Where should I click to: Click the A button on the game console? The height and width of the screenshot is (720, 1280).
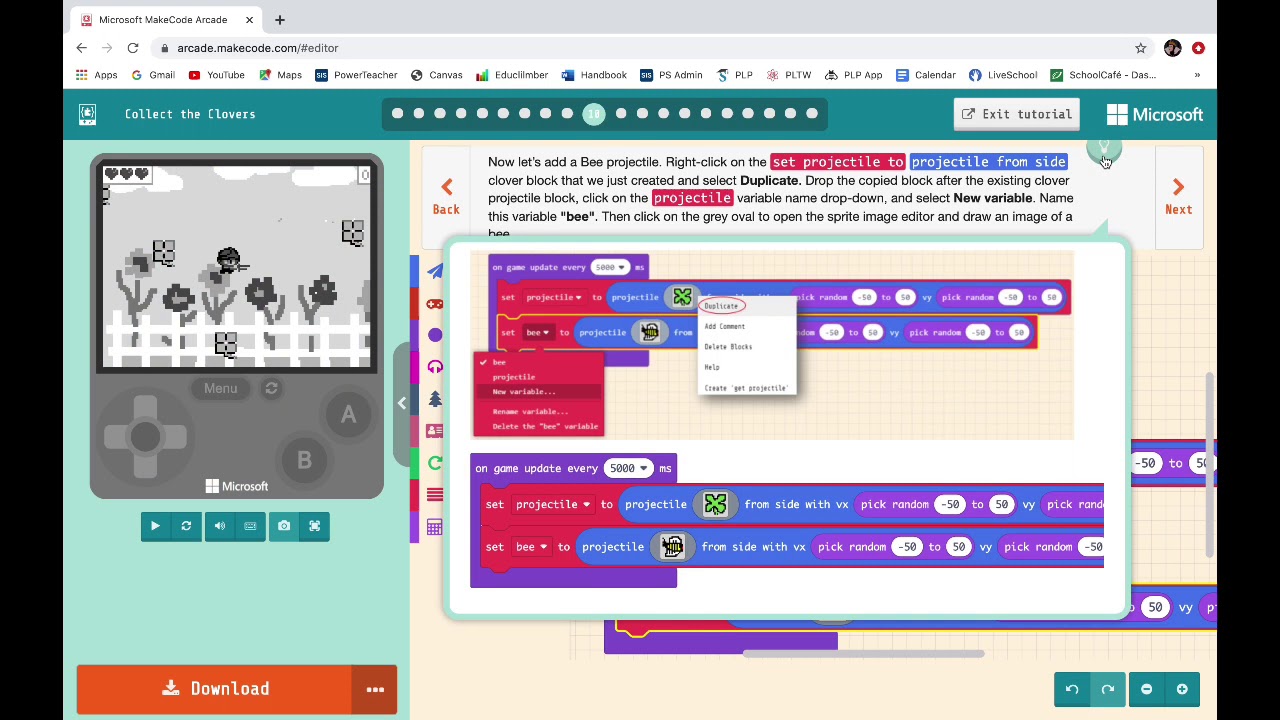[348, 415]
